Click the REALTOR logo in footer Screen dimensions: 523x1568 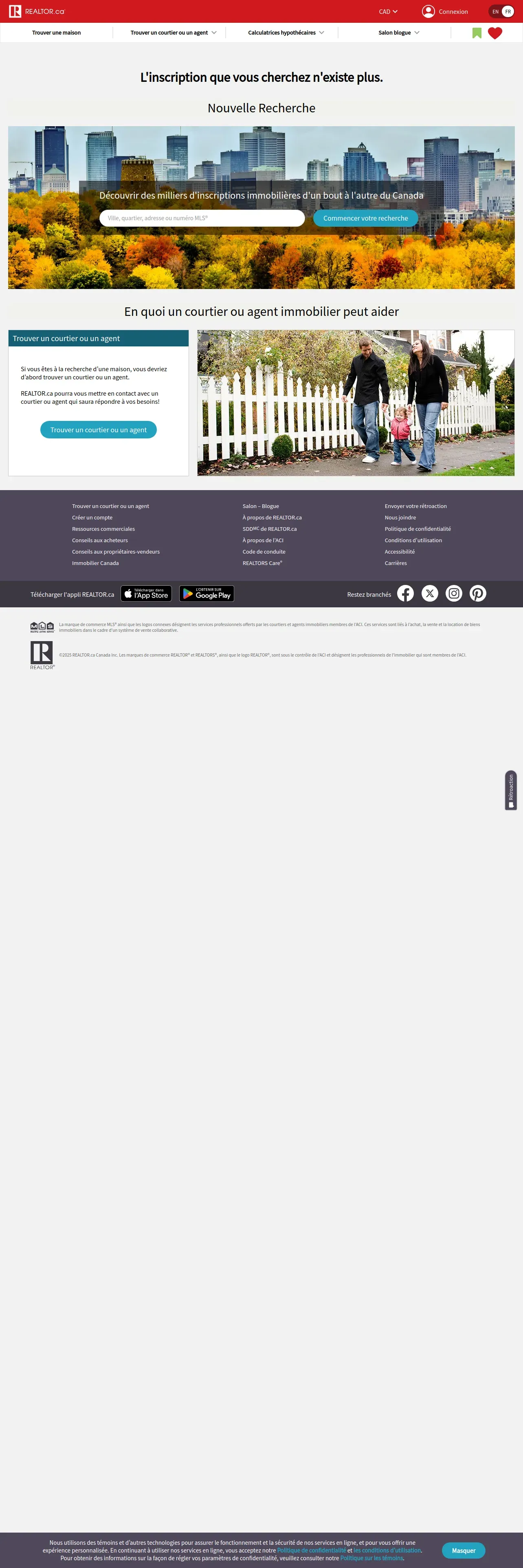(42, 655)
